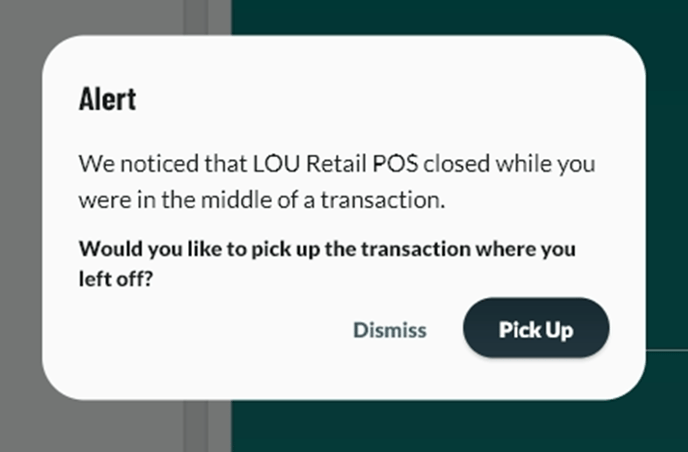Image resolution: width=688 pixels, height=452 pixels.
Task: Click the thin divider line right of dialog
Action: click(x=666, y=350)
